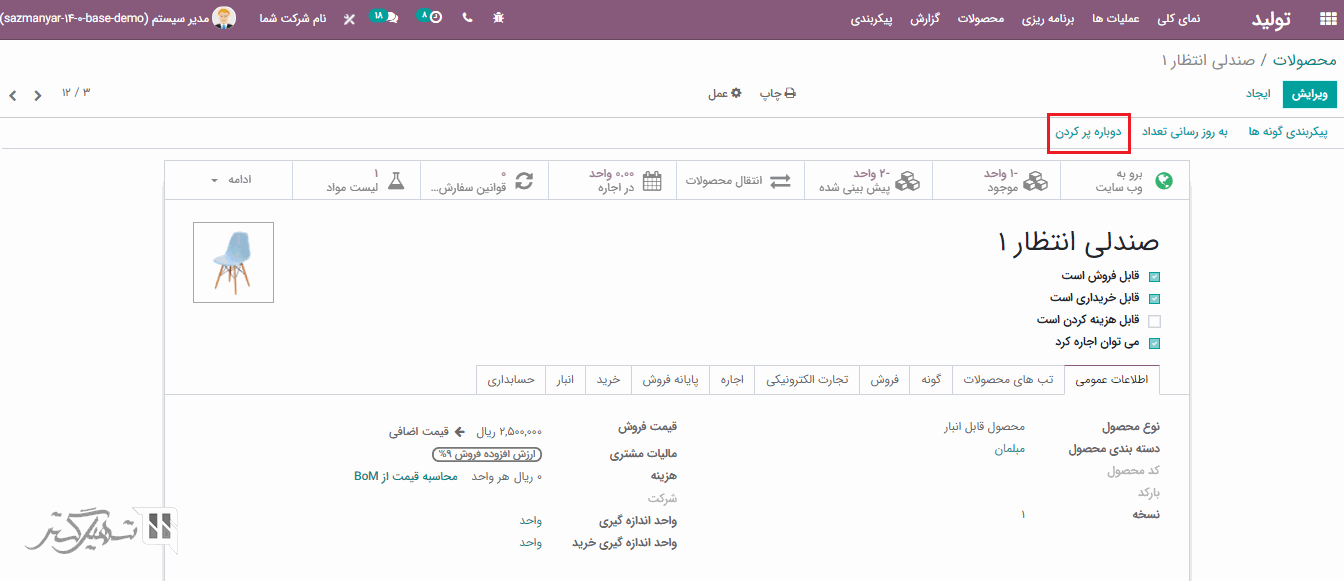Screen dimensions: 1344x581
Task: Open لیست مواد bill of materials flask button
Action: [x=356, y=181]
